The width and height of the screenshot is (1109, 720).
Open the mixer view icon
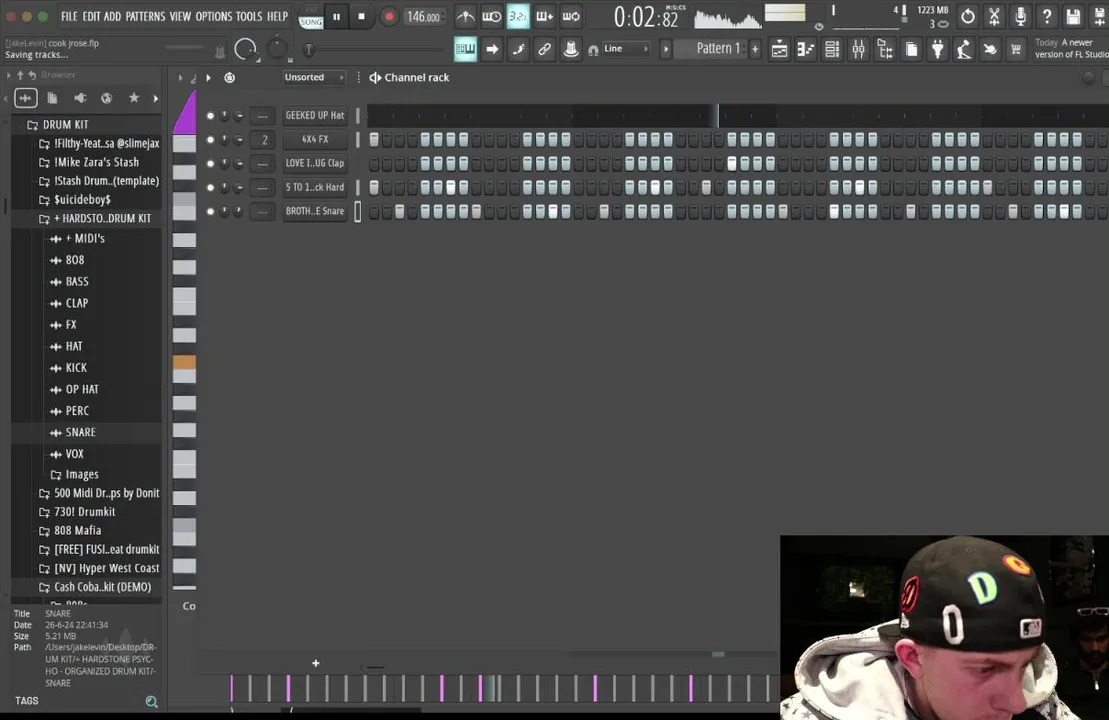(859, 49)
